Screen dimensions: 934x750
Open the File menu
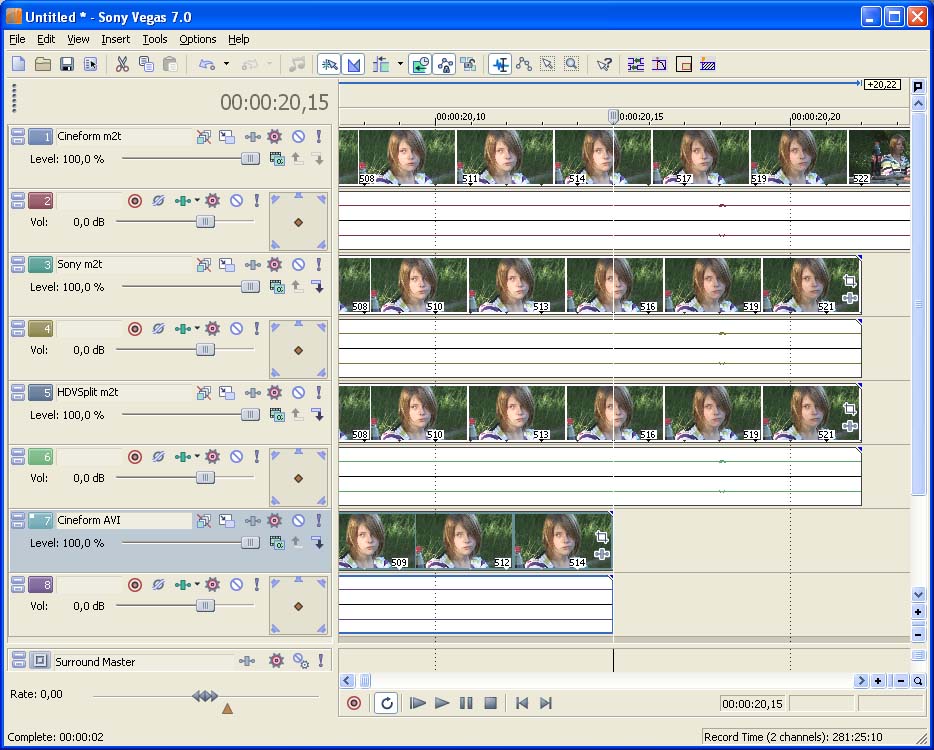pyautogui.click(x=17, y=39)
